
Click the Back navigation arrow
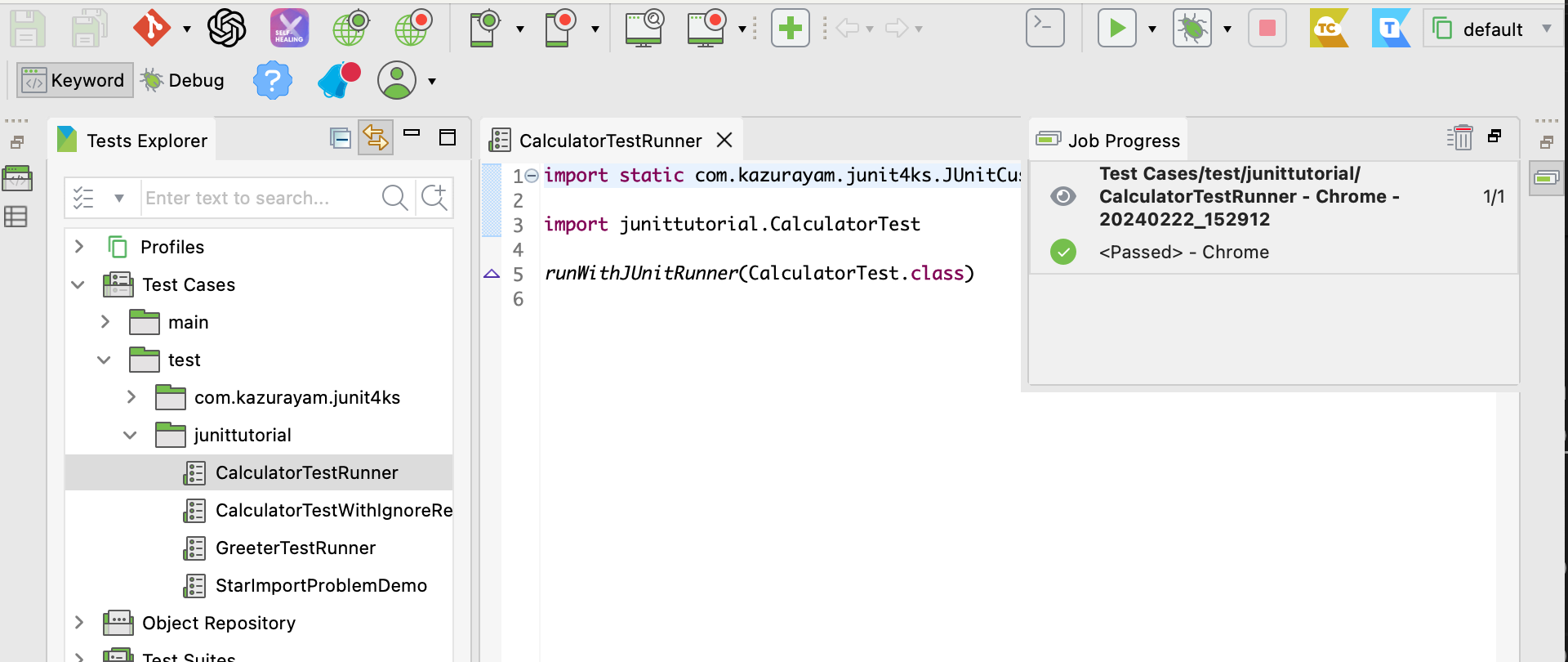848,29
